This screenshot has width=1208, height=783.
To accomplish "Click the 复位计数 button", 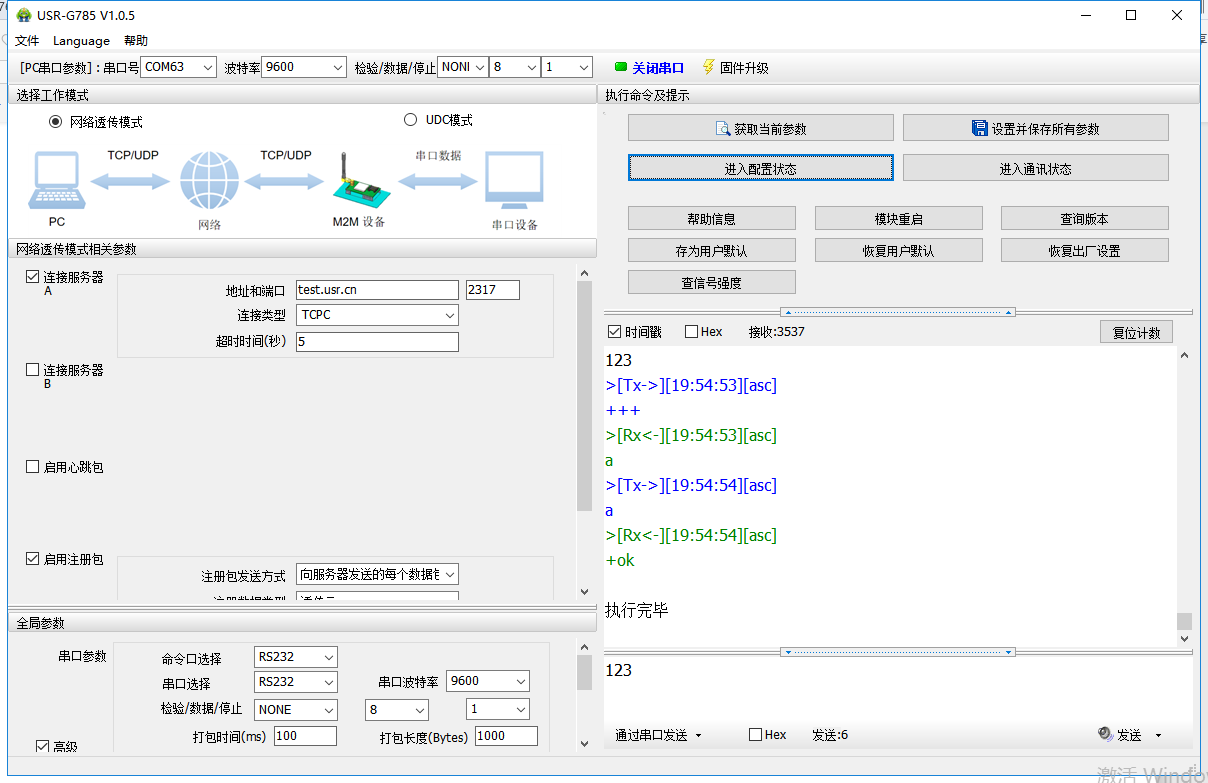I will coord(1136,332).
